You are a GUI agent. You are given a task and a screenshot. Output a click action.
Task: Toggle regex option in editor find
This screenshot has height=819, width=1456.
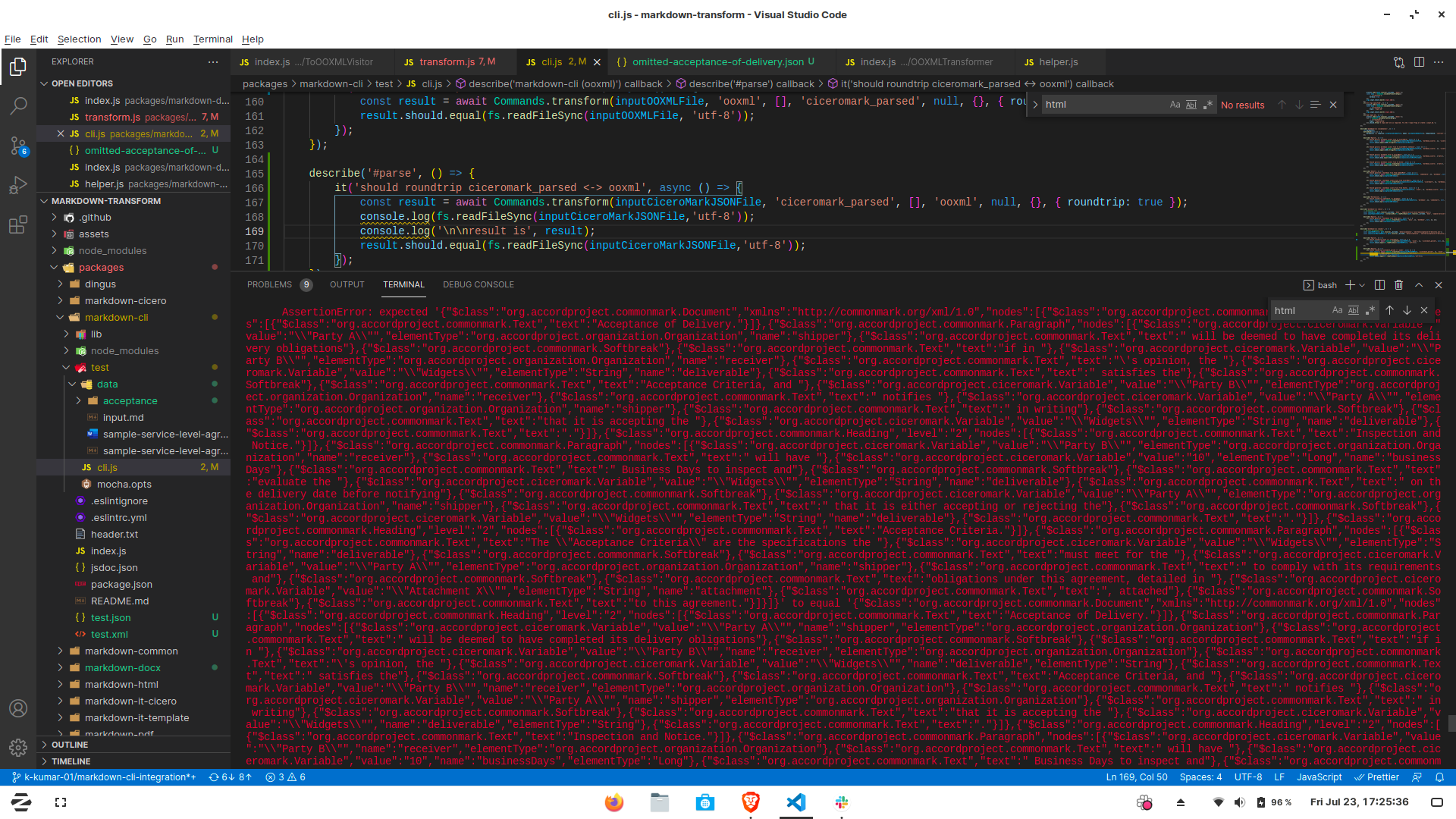pos(1207,105)
